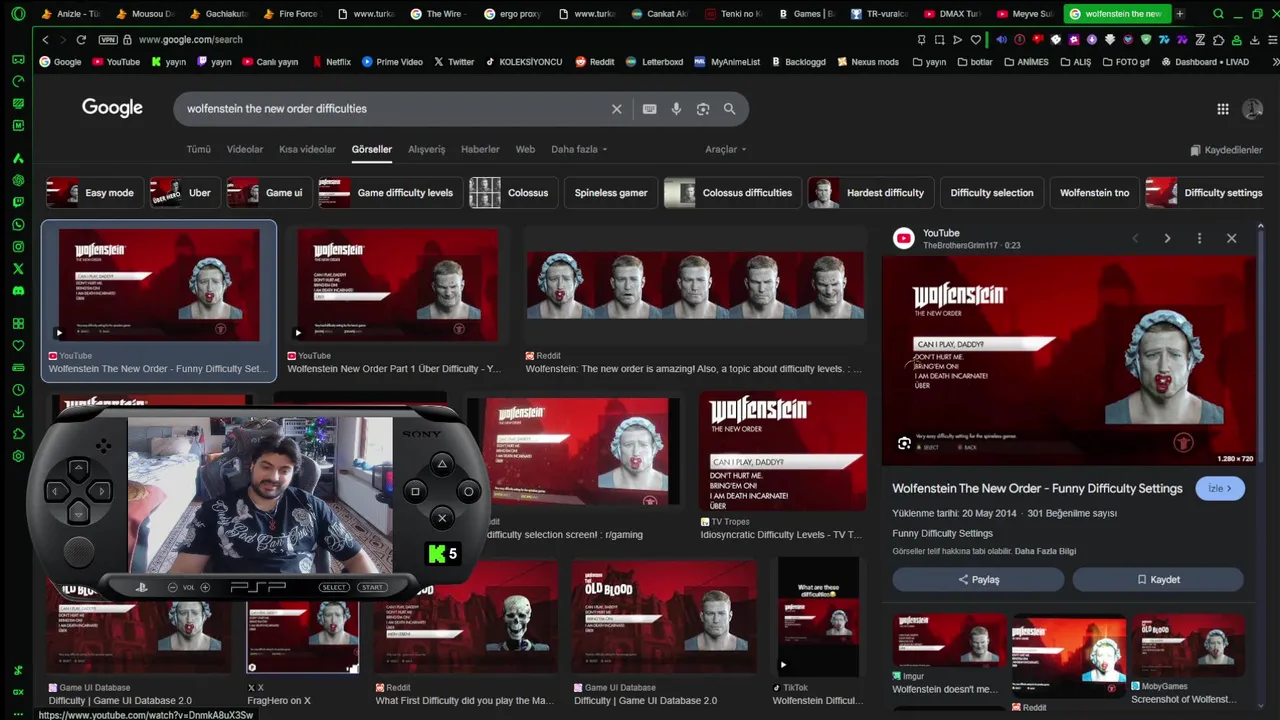
Task: Open the Twitch sidebar icon
Action: pyautogui.click(x=18, y=202)
